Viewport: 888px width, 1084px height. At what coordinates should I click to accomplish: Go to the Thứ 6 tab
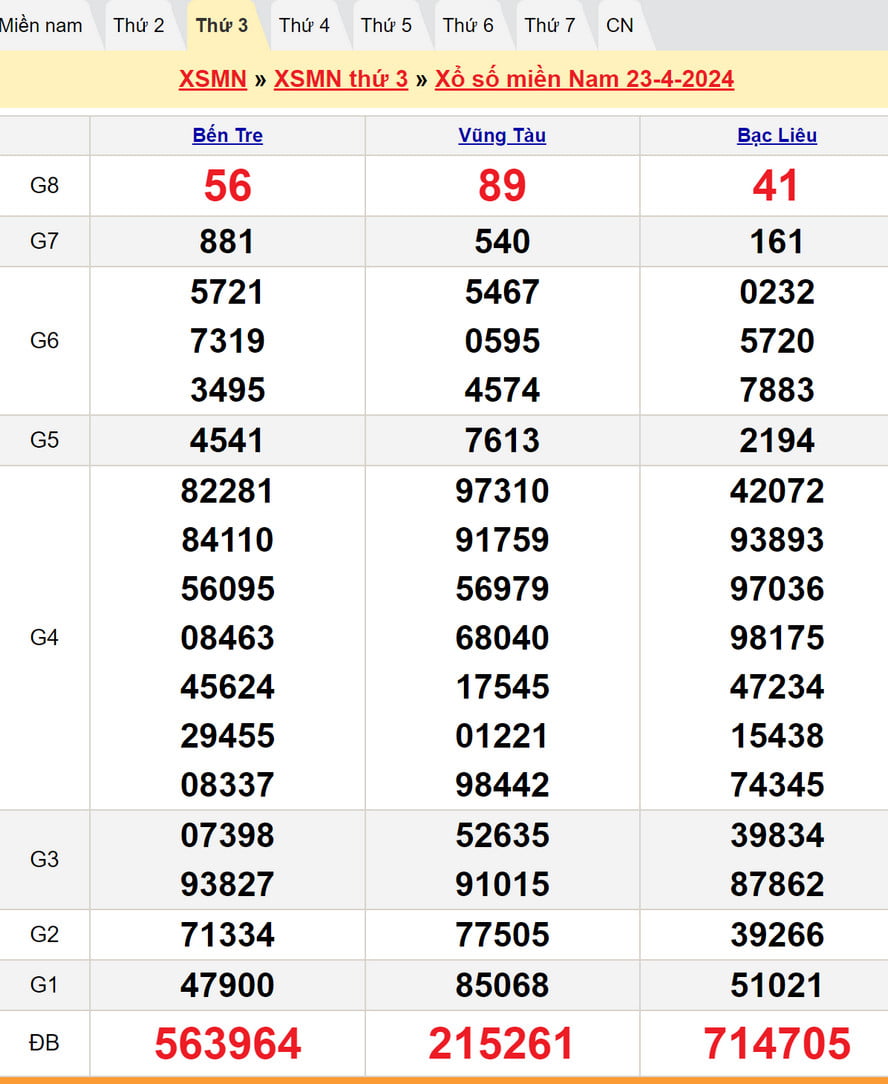(468, 25)
